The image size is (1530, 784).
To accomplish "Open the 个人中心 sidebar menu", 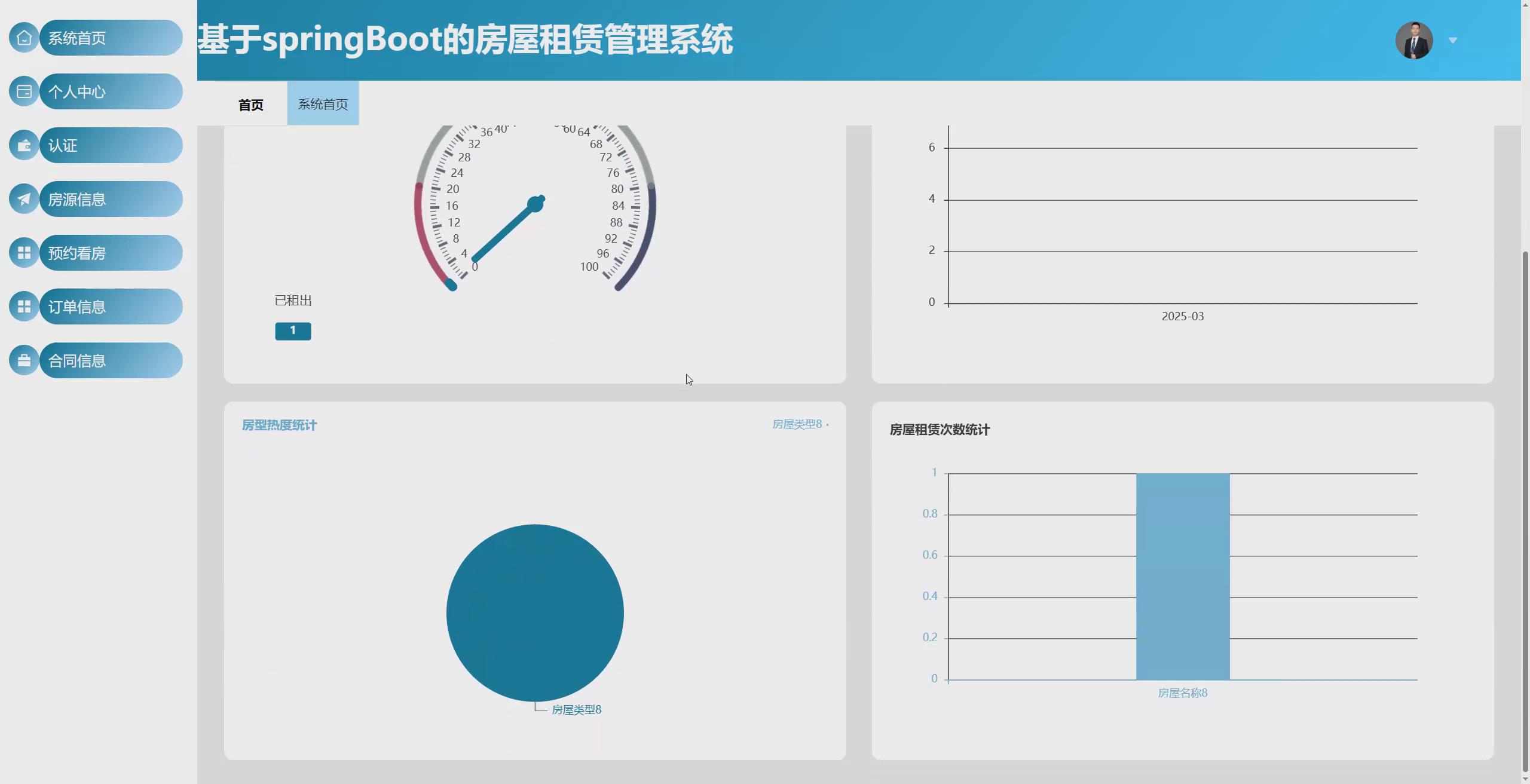I will tap(111, 91).
